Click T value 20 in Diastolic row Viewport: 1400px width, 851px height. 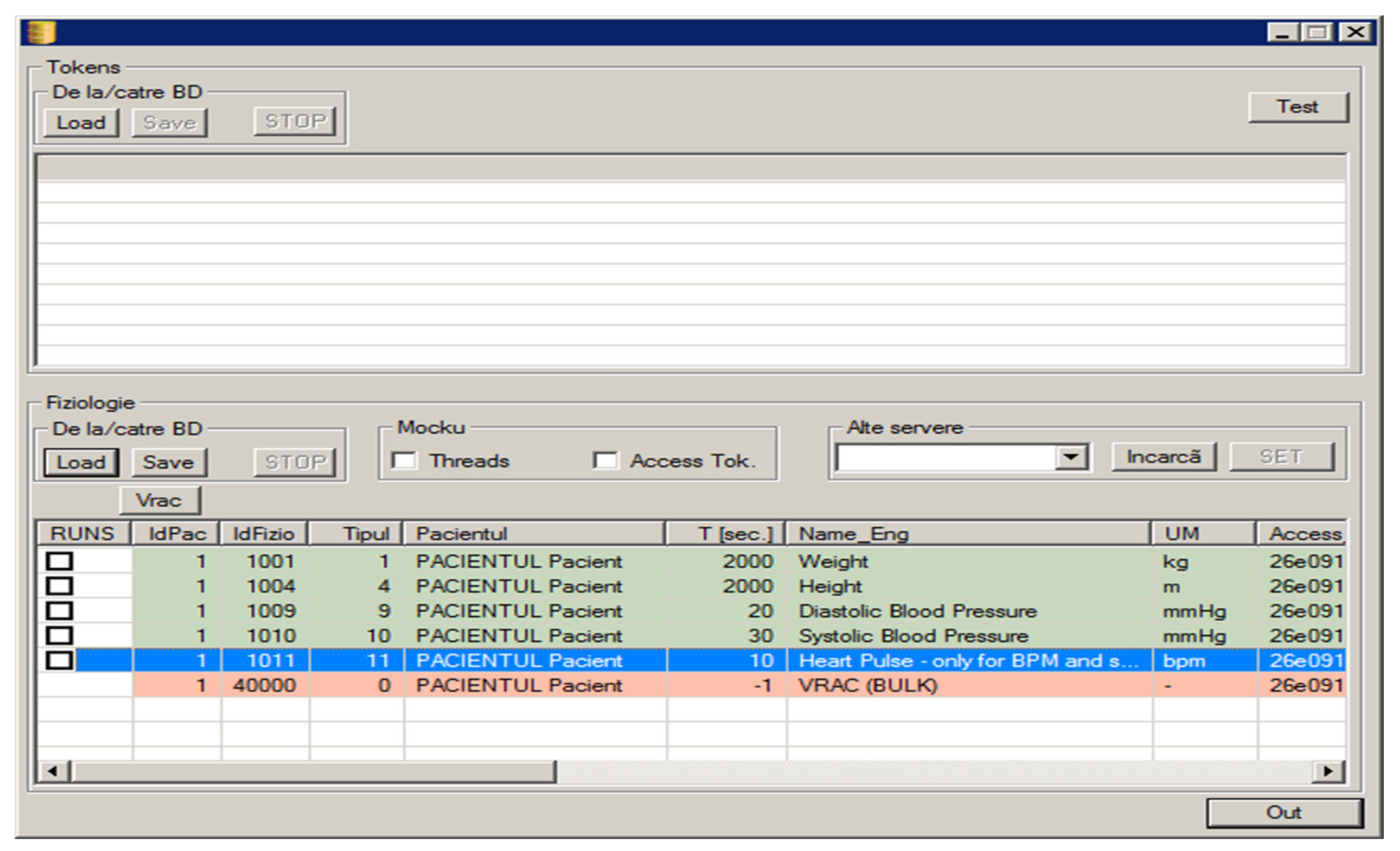[x=727, y=611]
